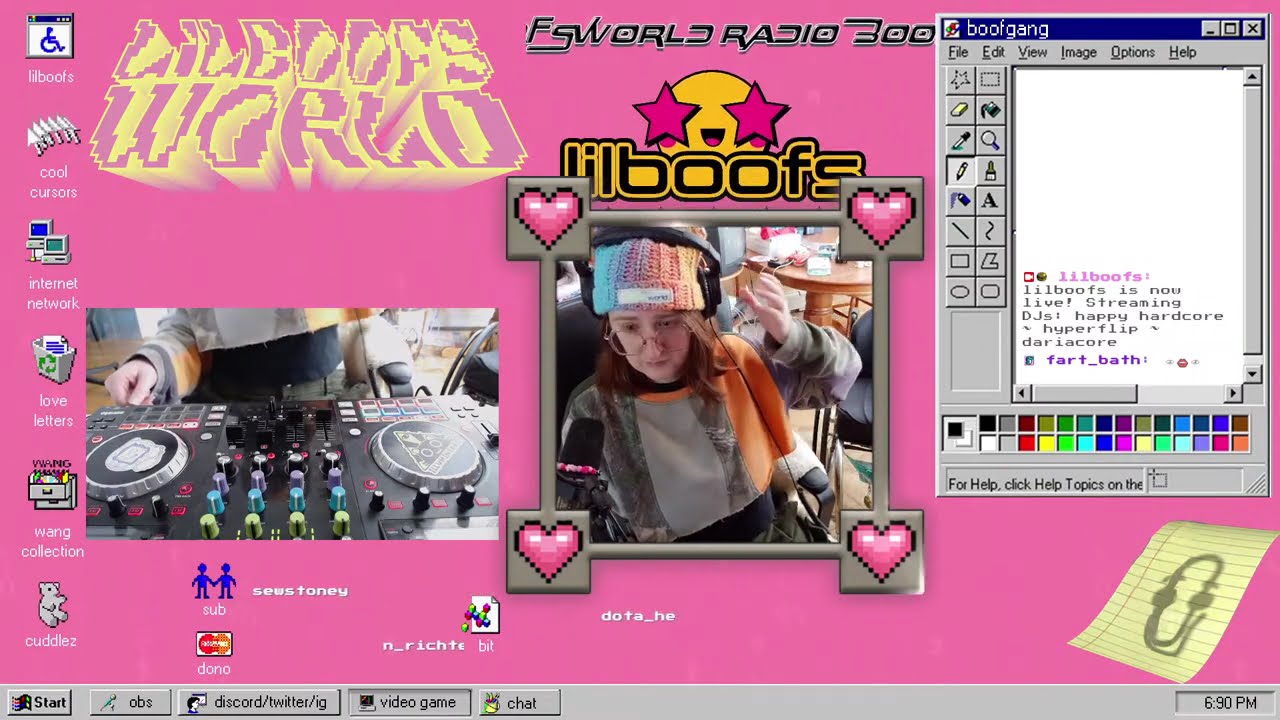The image size is (1280, 720).
Task: Choose the Fill With Color bucket
Action: coord(990,109)
